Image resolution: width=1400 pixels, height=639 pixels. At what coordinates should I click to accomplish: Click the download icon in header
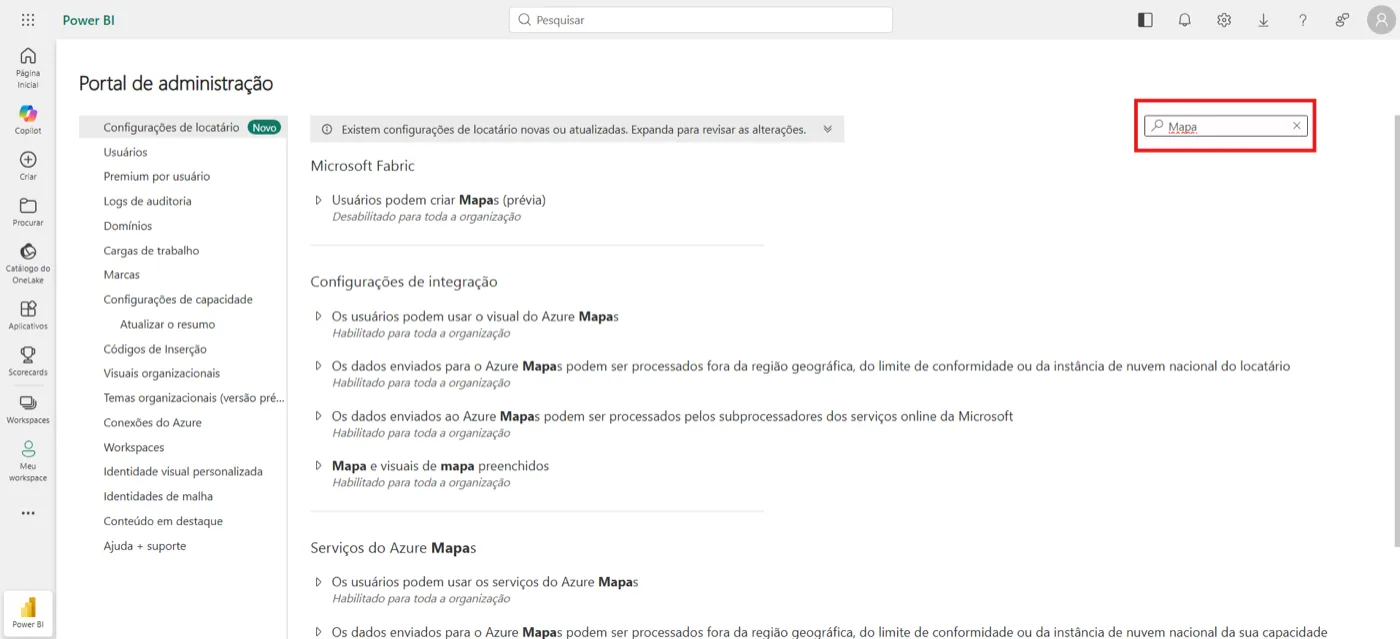point(1264,20)
